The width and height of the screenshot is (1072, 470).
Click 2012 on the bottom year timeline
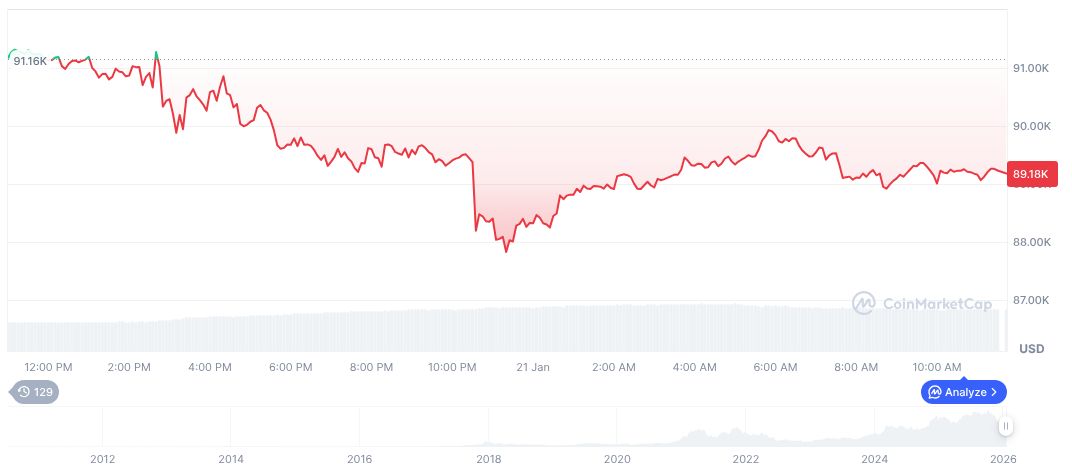click(102, 459)
